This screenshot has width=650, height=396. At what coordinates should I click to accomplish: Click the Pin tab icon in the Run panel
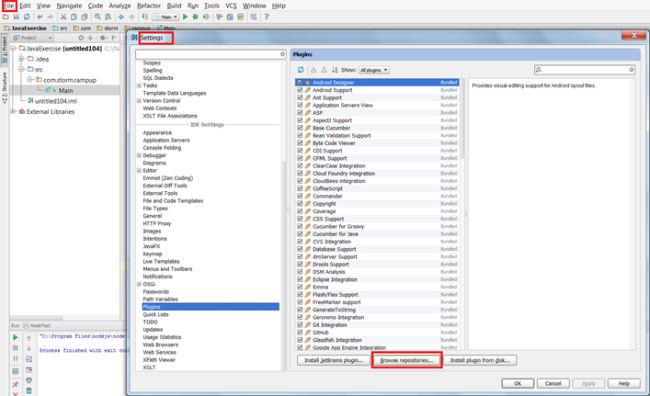15,385
